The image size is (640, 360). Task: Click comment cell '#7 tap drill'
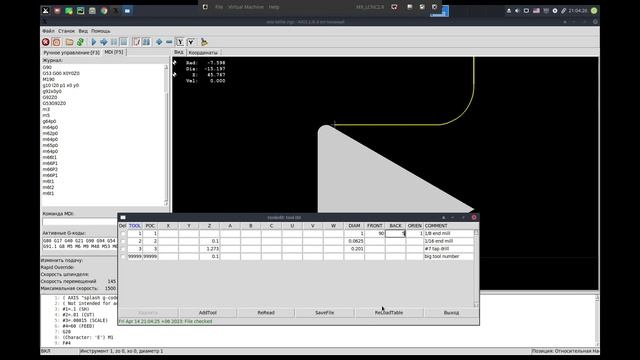pos(449,249)
